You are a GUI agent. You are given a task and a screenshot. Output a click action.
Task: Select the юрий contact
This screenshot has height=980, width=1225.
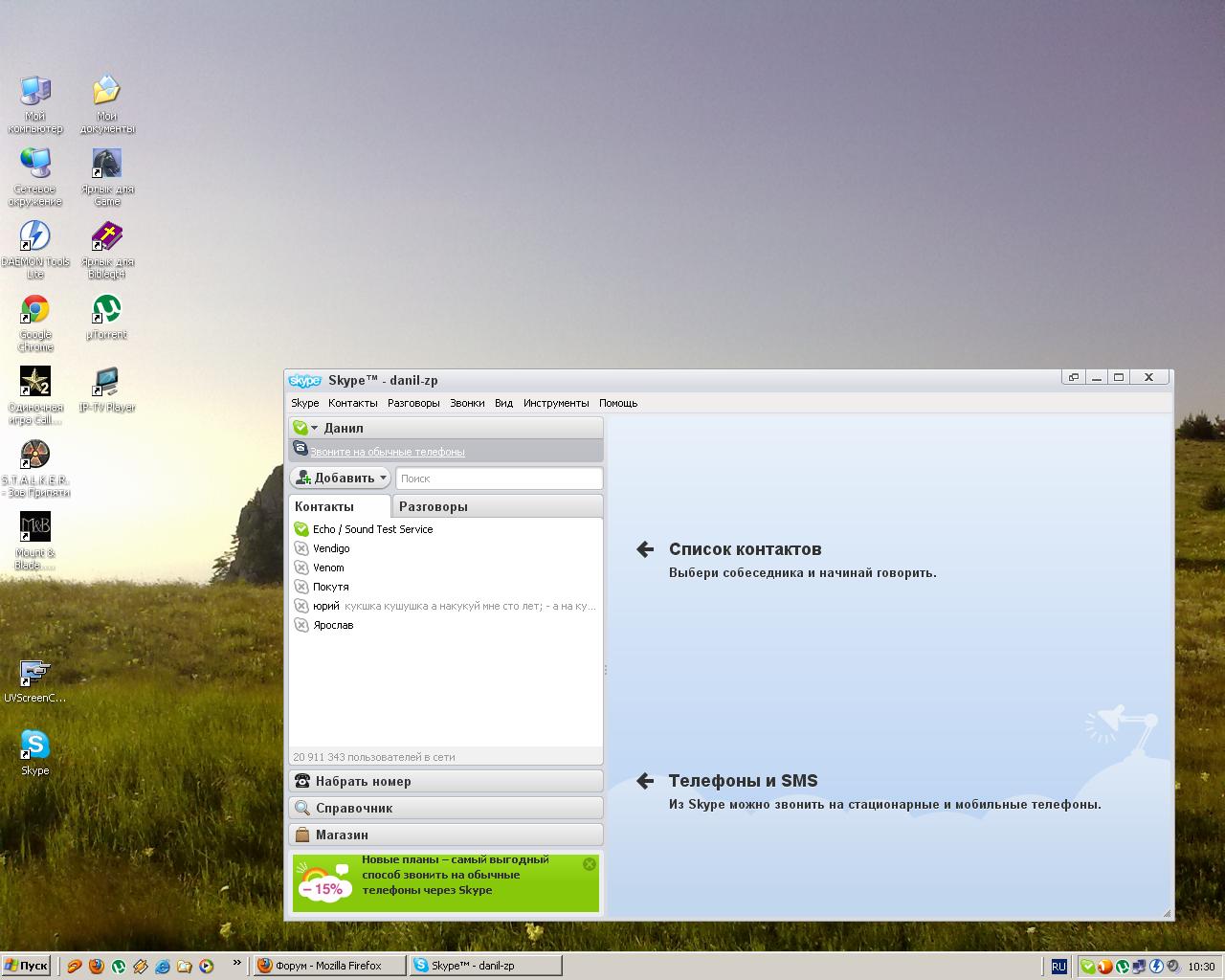tap(446, 606)
